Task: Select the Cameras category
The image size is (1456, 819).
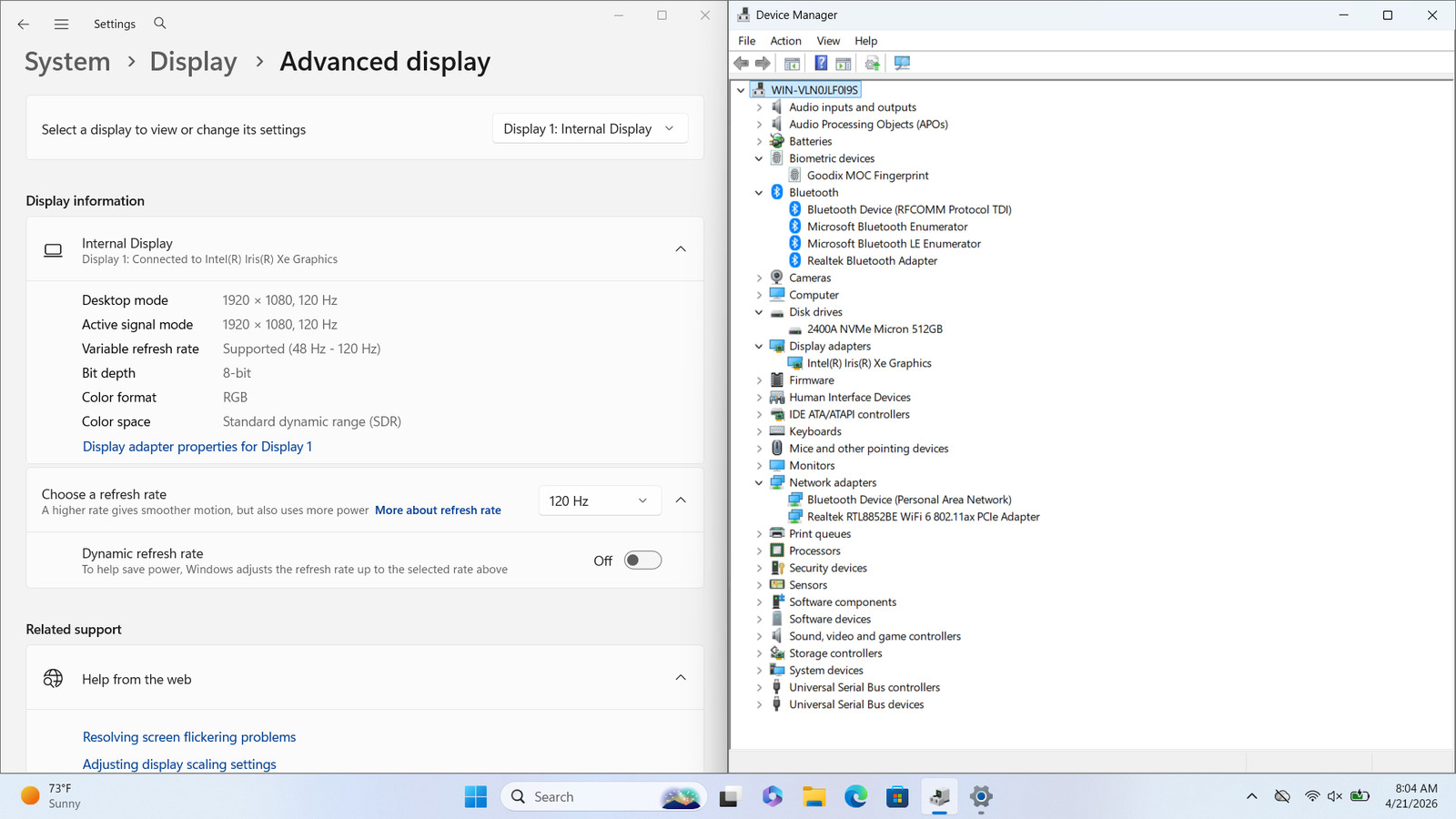Action: 810,278
